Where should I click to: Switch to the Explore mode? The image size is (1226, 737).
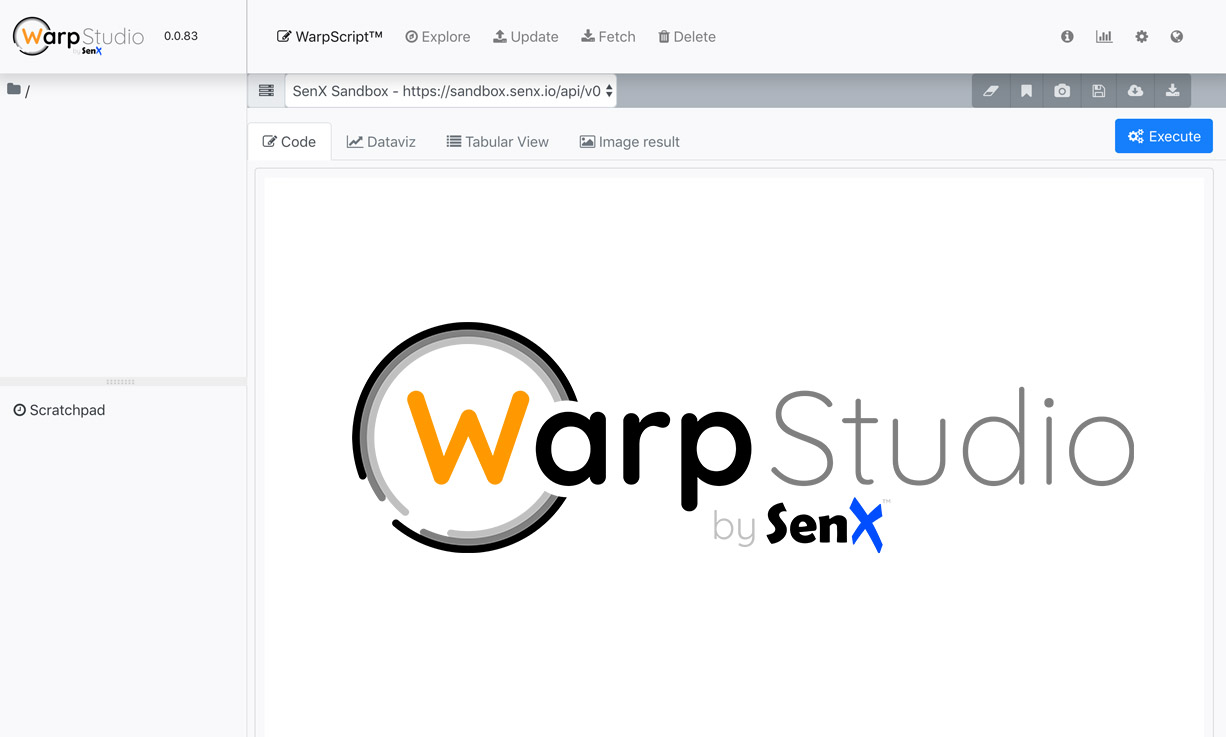point(437,37)
